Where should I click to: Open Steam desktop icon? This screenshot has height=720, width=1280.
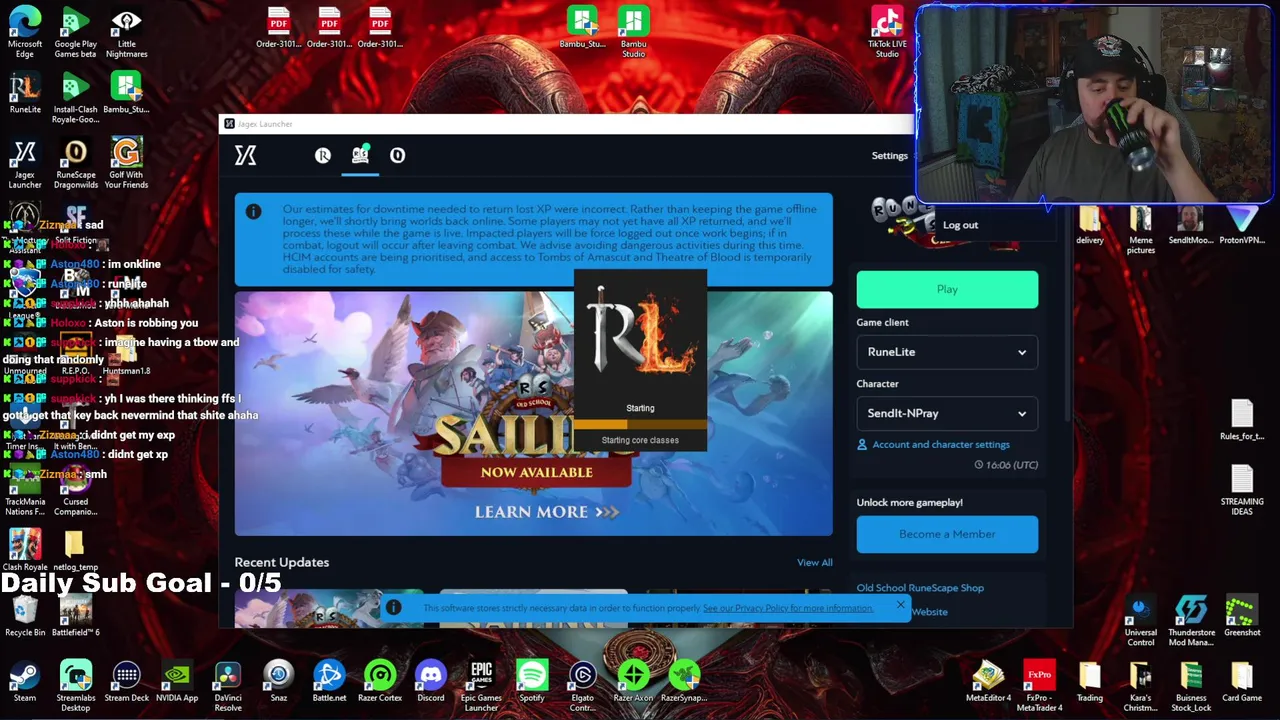25,682
